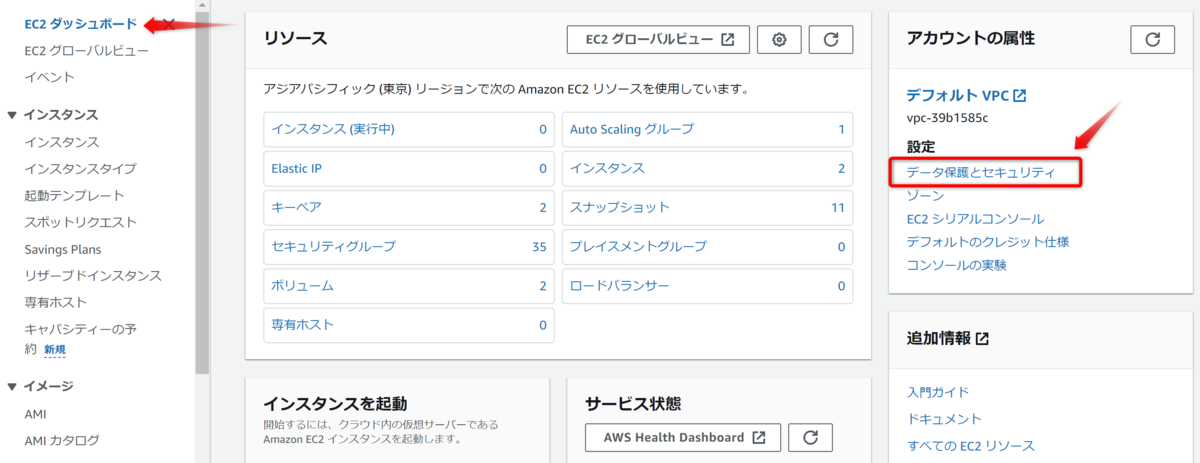
Task: Refresh the リソース panel
Action: click(x=830, y=39)
